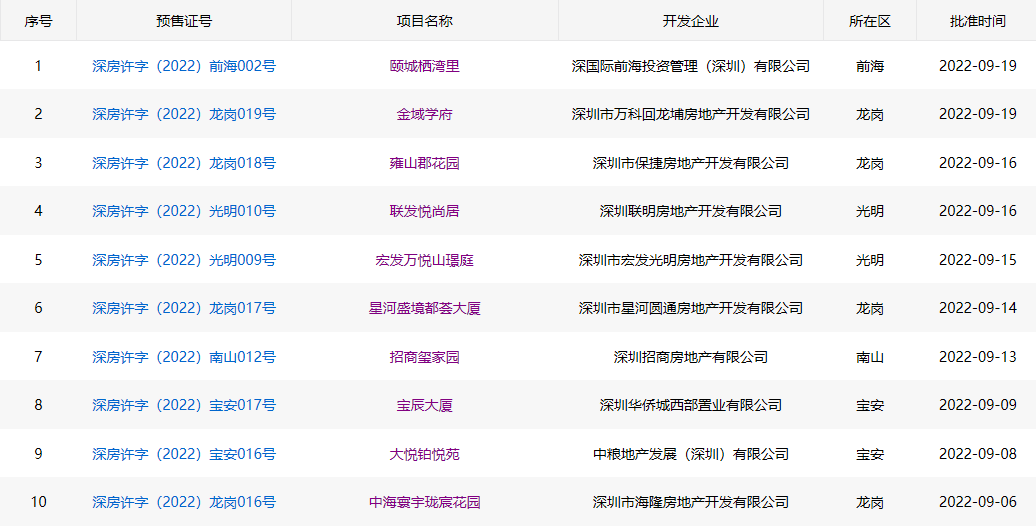Select developer 深圳招商房地产有限公司
The image size is (1036, 528).
tap(690, 358)
